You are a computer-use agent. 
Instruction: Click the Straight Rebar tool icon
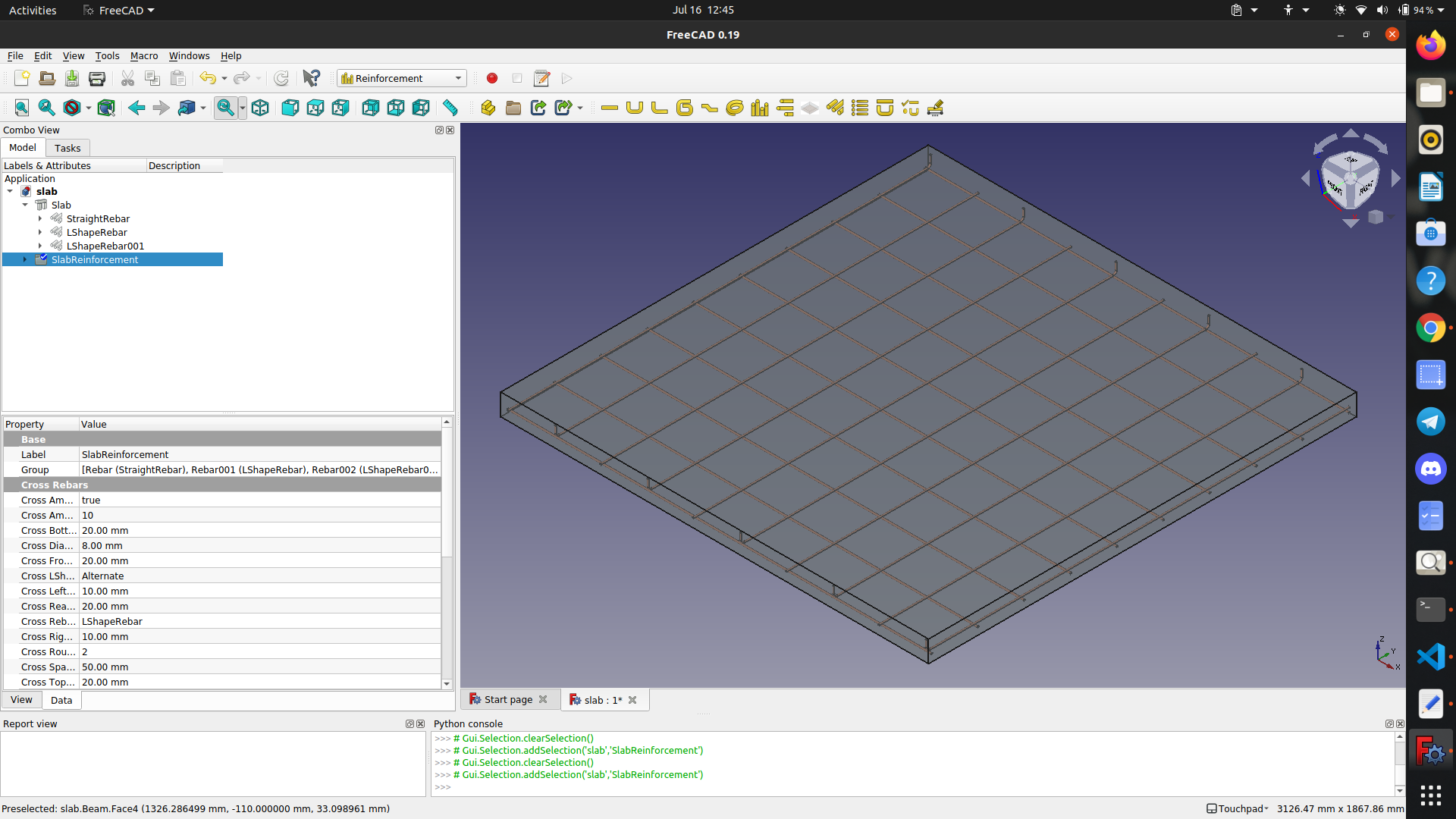[609, 108]
